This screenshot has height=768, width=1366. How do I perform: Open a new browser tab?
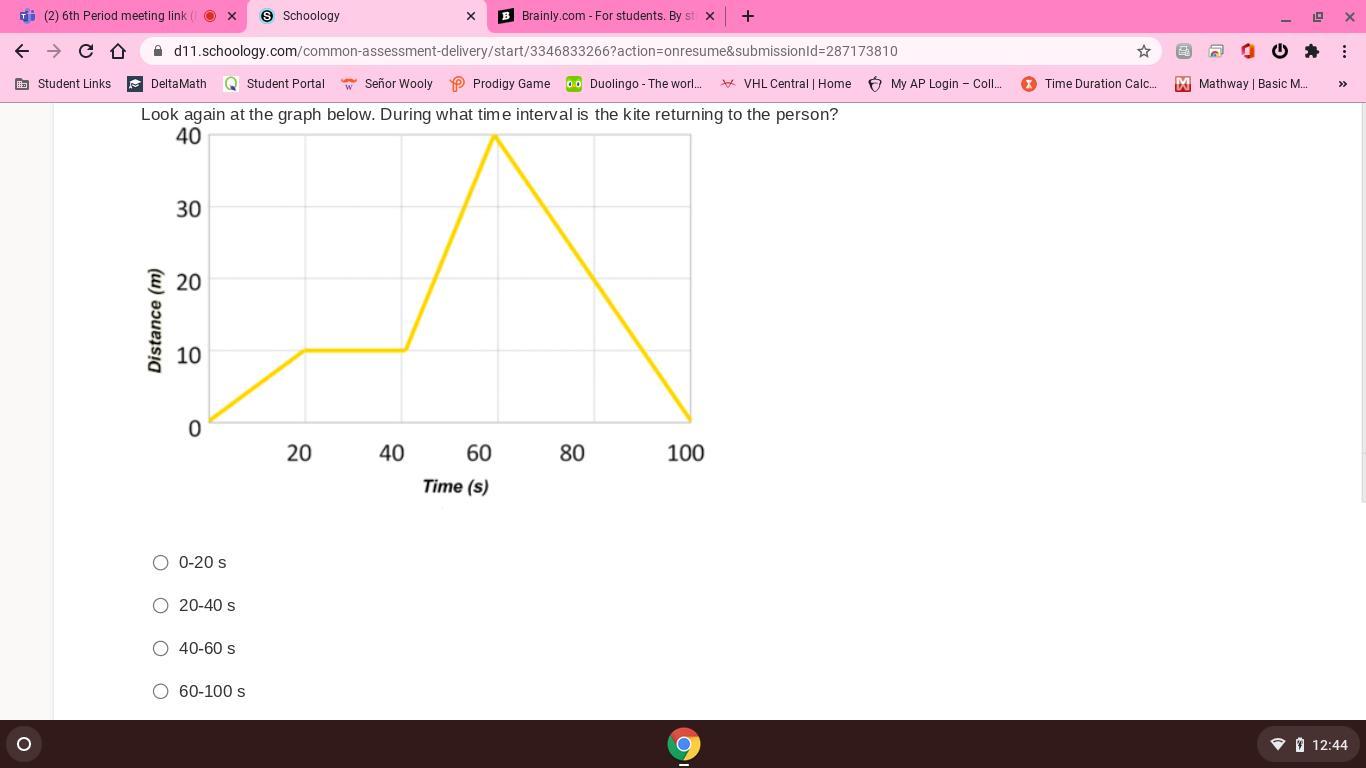point(748,16)
